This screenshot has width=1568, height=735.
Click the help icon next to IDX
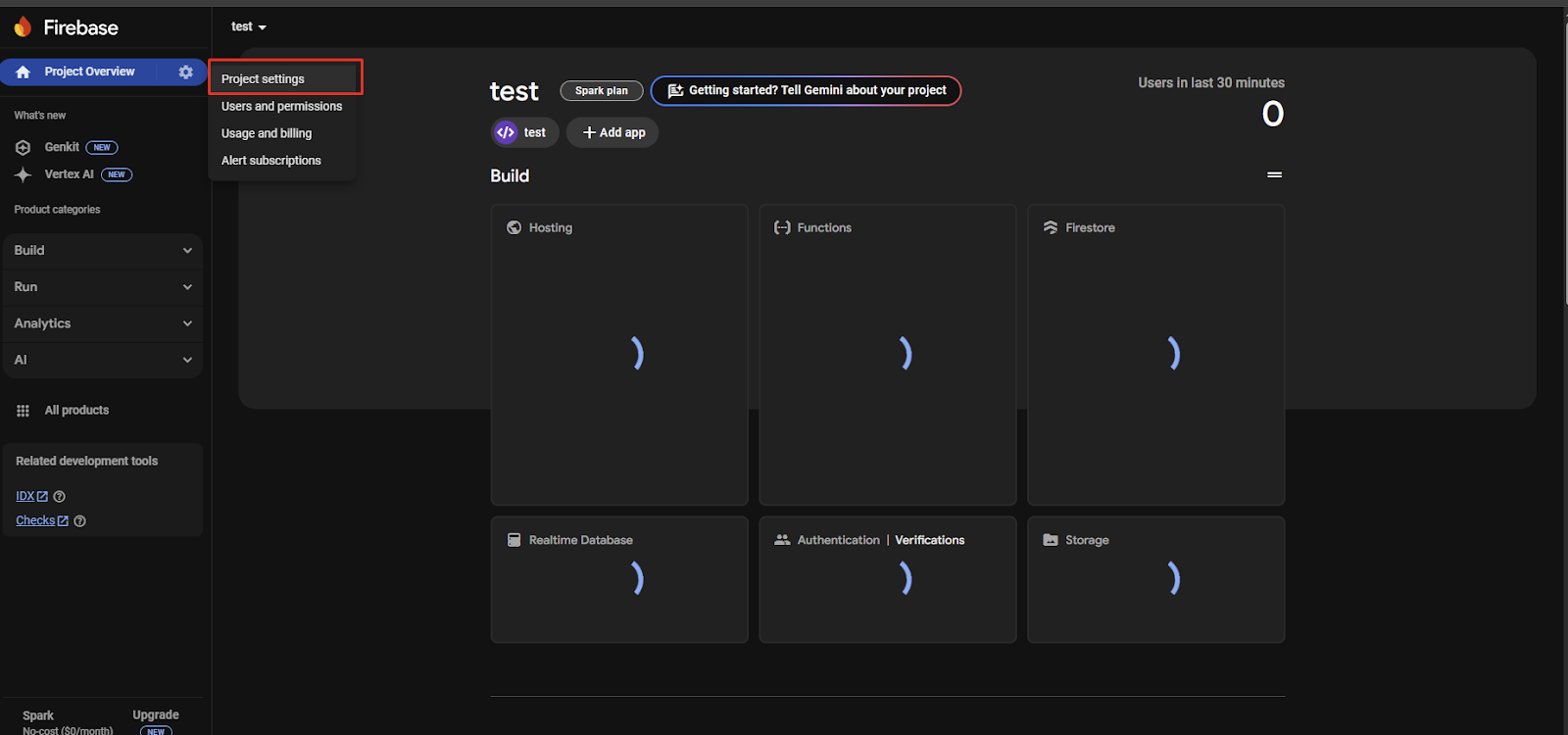coord(59,497)
